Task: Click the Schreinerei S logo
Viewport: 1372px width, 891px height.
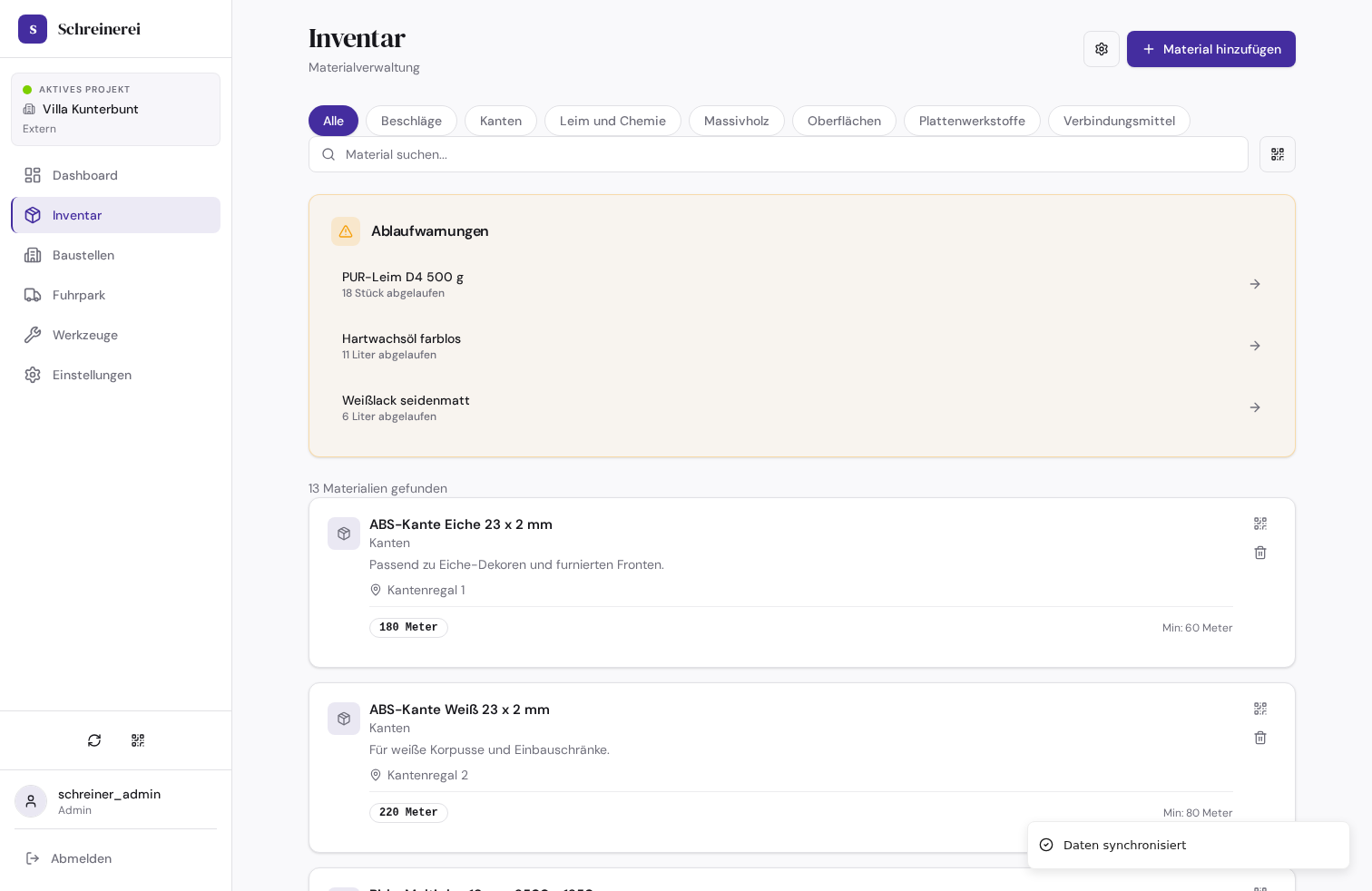Action: click(33, 29)
